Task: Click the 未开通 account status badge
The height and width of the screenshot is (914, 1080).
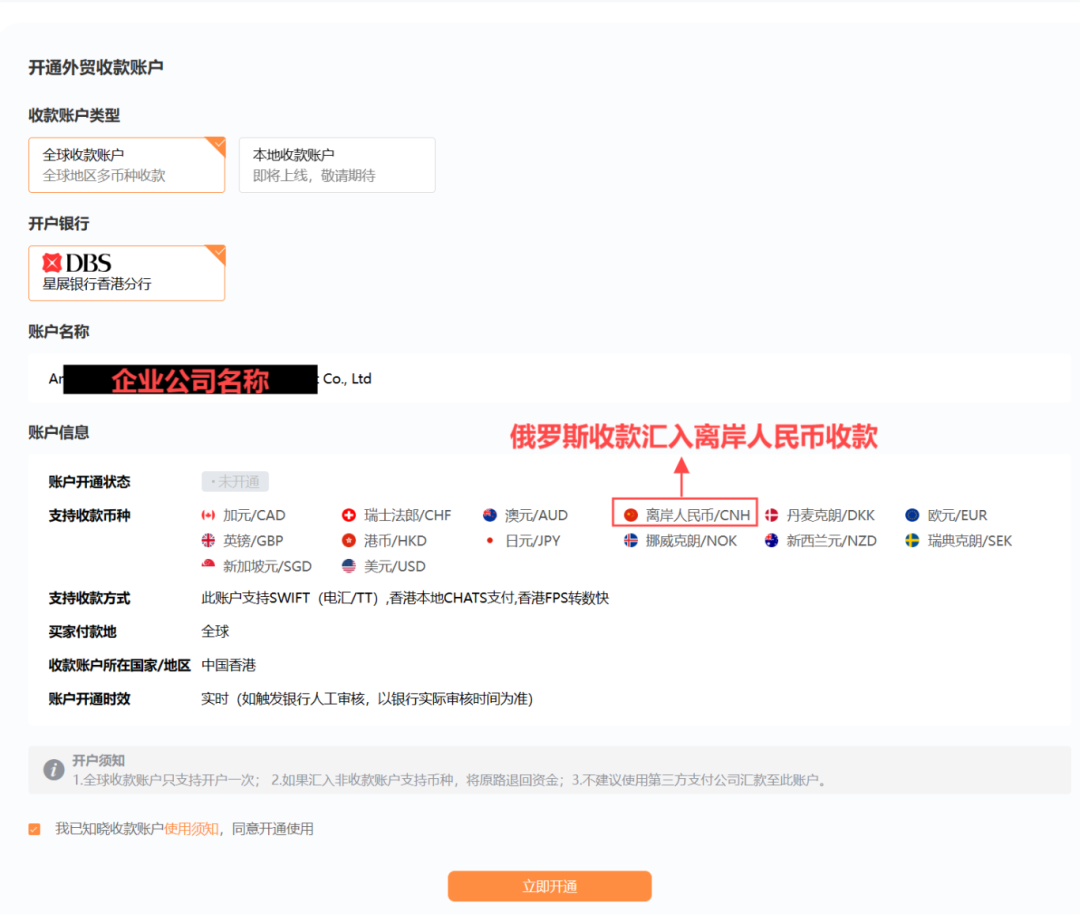Action: [x=235, y=482]
